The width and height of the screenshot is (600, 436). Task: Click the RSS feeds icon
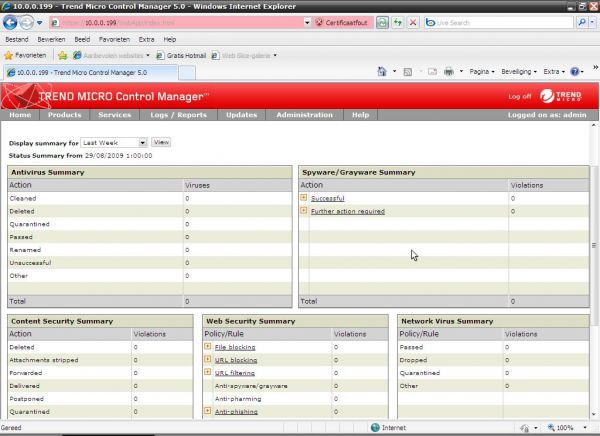tap(408, 72)
